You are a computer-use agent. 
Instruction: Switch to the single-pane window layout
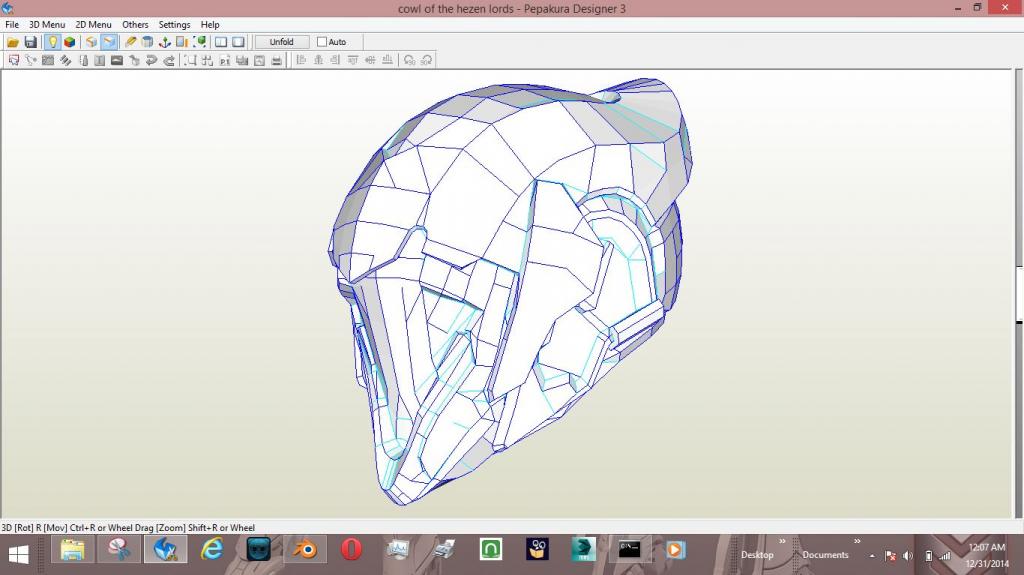coord(238,42)
